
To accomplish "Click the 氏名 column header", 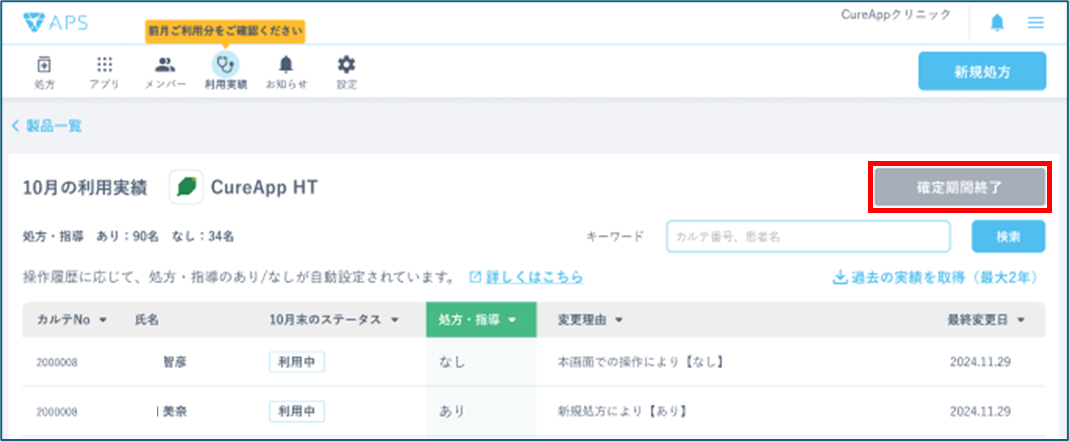I will click(x=147, y=320).
